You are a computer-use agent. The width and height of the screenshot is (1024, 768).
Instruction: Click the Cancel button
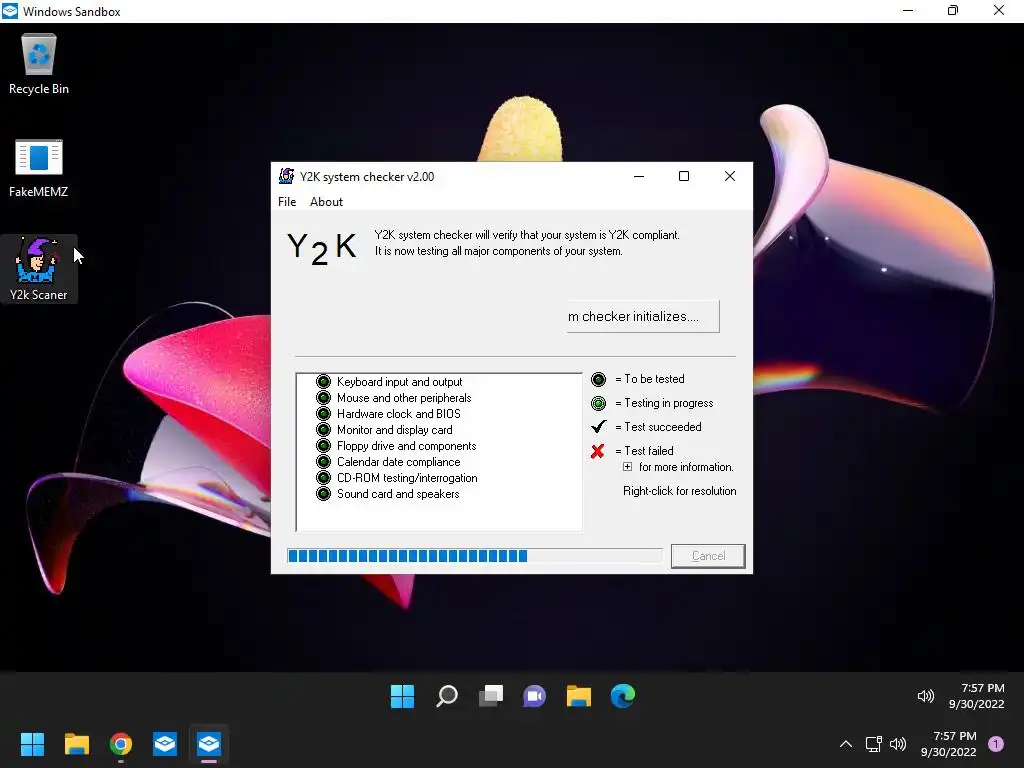[708, 556]
